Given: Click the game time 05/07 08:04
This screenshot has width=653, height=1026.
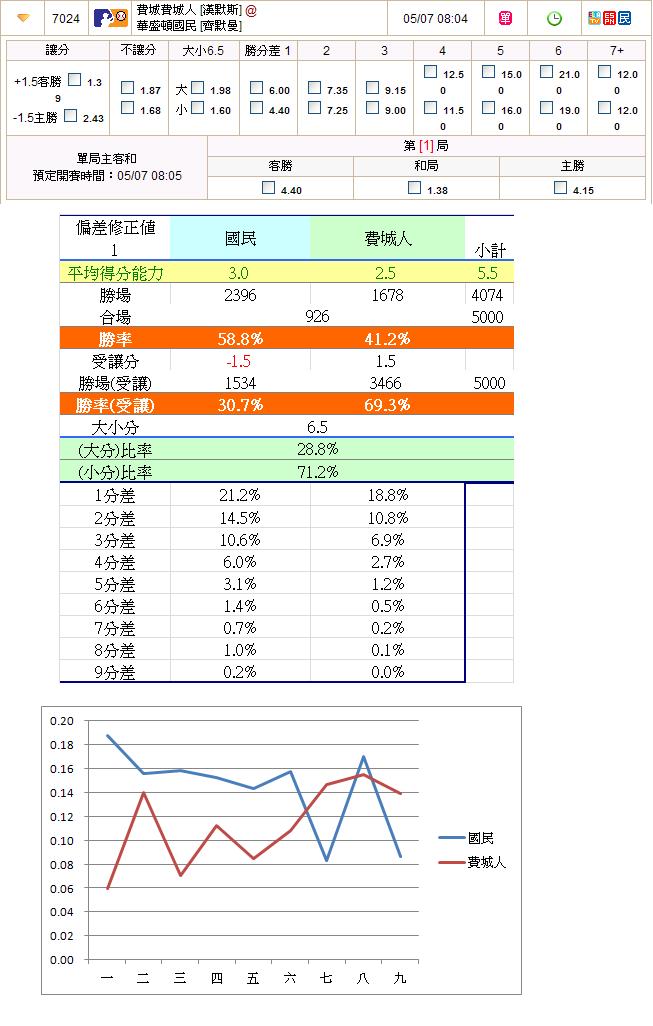Looking at the screenshot, I should click(x=435, y=19).
